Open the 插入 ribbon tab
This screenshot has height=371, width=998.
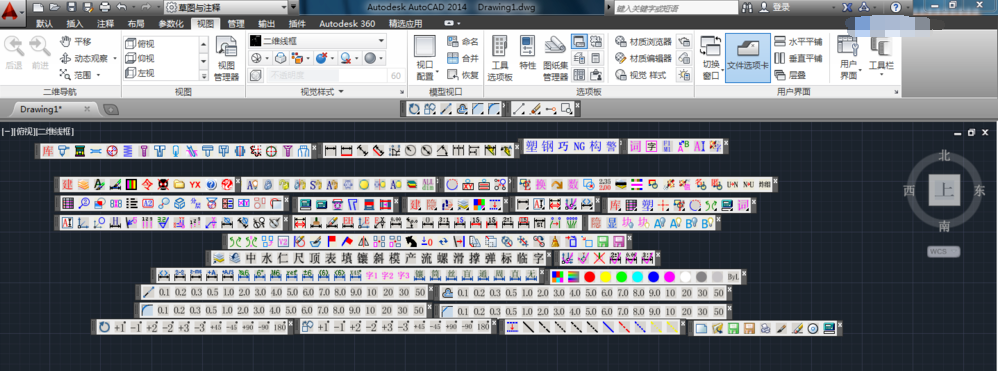74,24
